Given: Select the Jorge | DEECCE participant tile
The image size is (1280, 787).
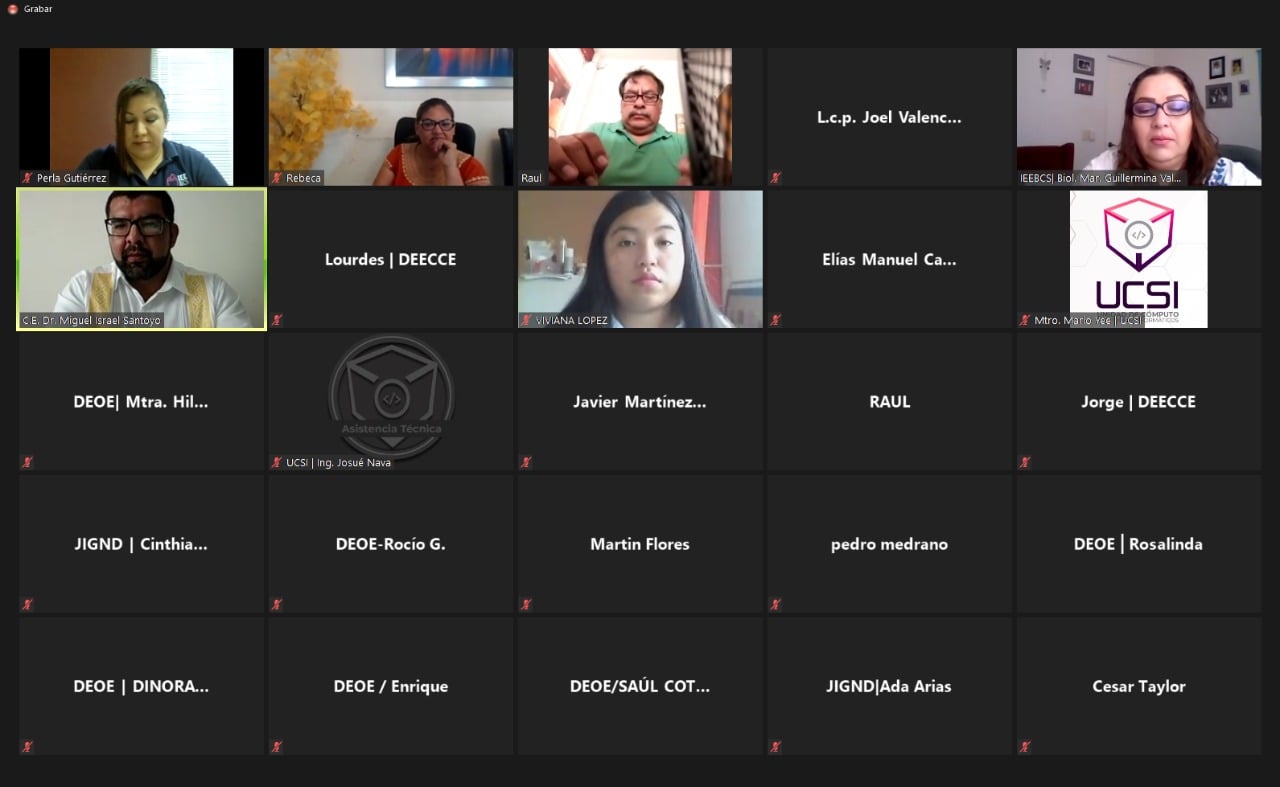Looking at the screenshot, I should [1138, 401].
